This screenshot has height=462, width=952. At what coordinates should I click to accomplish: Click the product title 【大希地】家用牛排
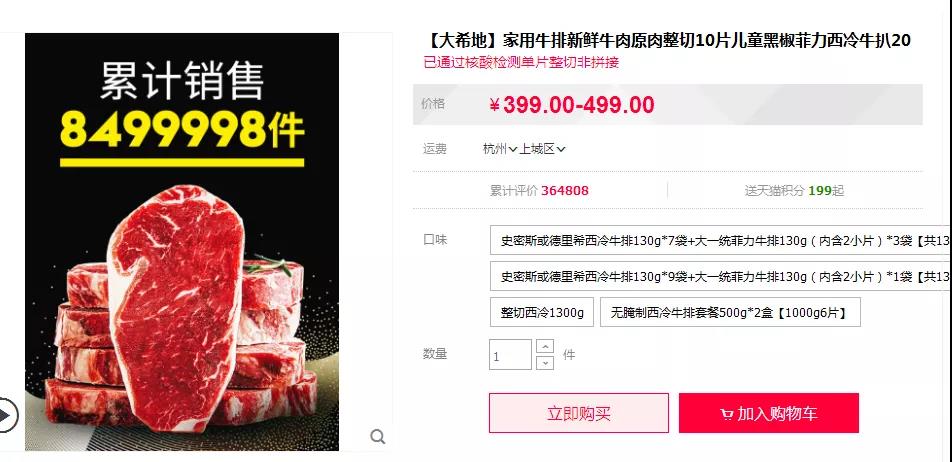(668, 41)
